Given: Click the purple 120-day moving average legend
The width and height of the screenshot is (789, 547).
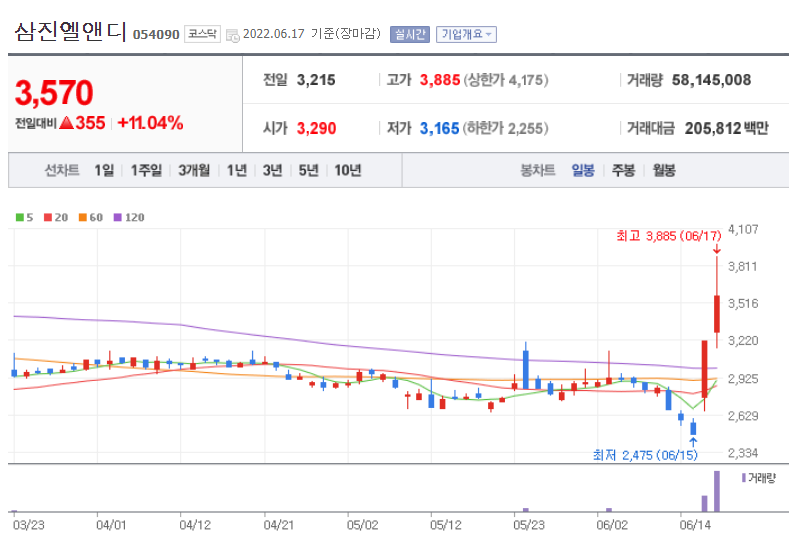Looking at the screenshot, I should coord(129,217).
